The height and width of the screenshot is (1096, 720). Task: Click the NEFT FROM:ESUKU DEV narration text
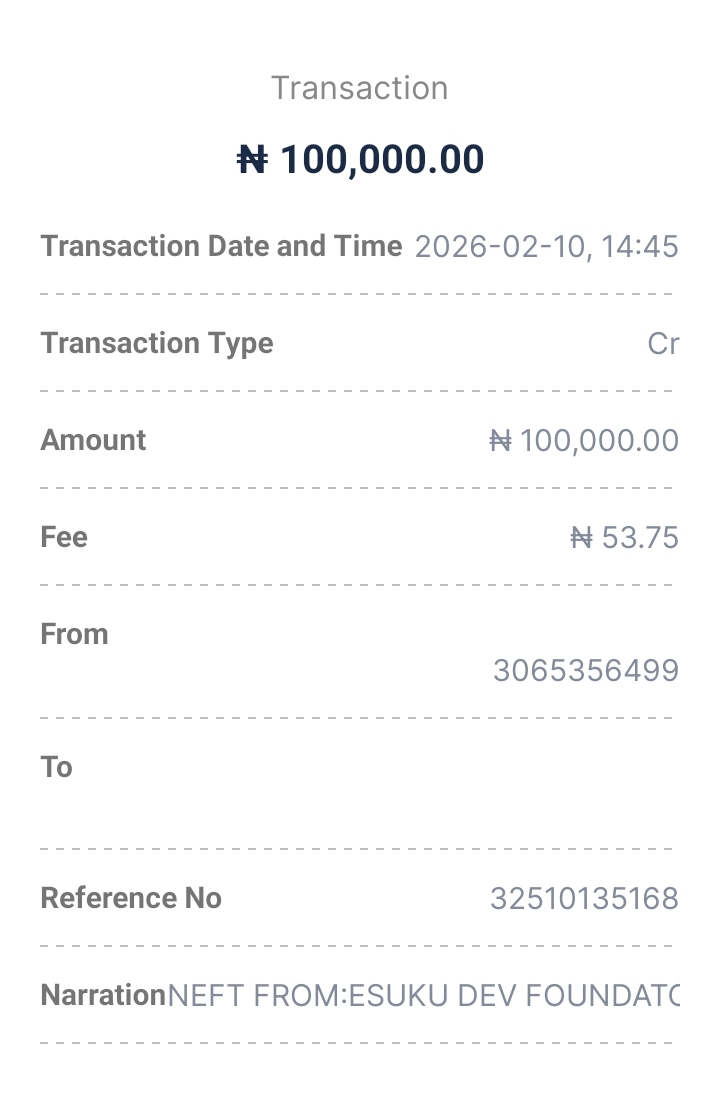tap(422, 996)
